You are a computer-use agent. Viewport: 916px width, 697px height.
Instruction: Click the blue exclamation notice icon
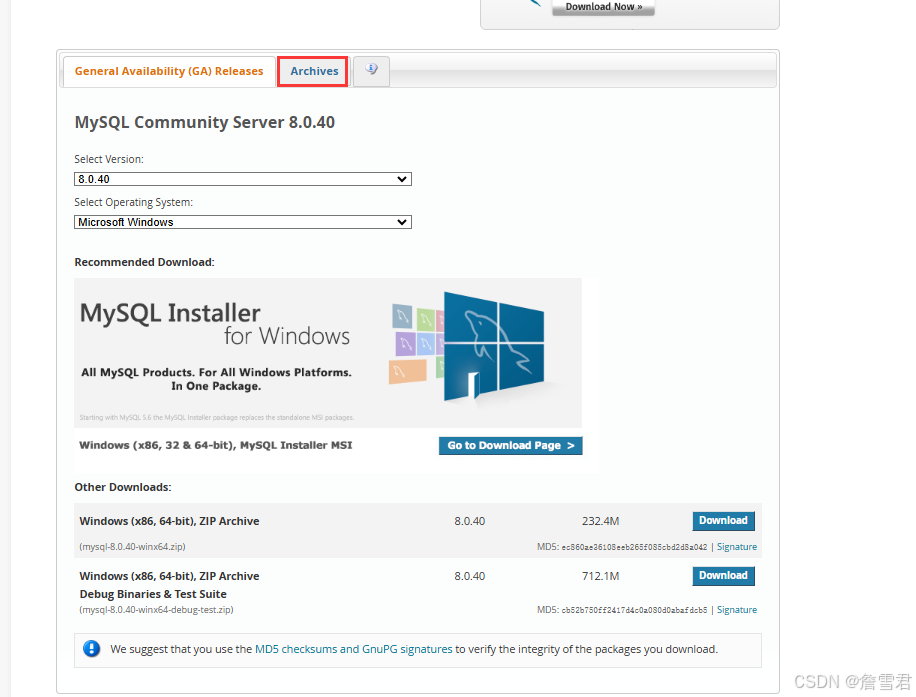point(92,649)
